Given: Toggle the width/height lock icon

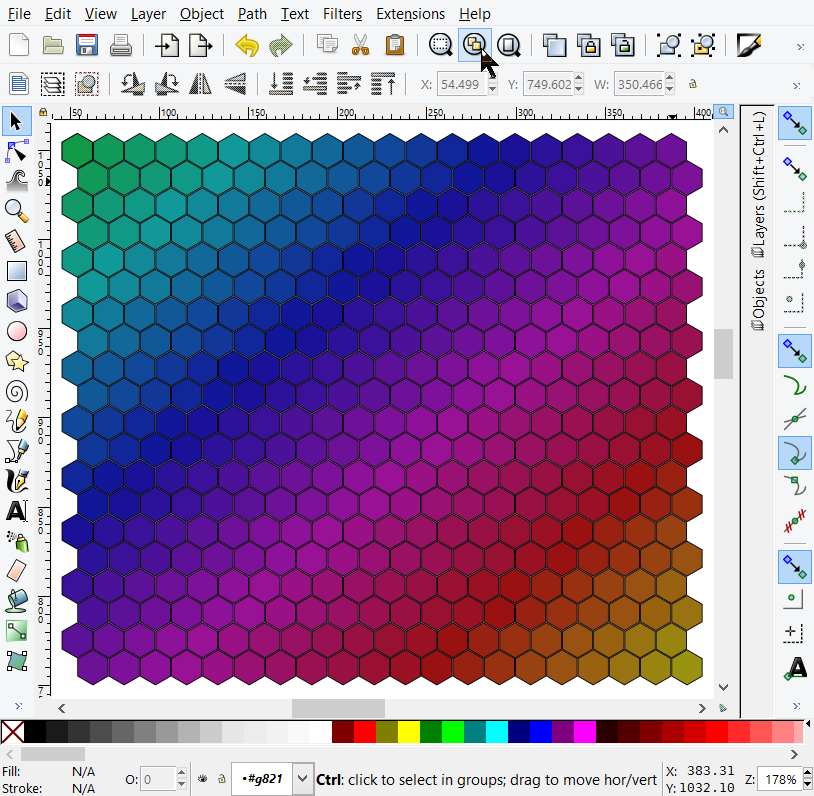Looking at the screenshot, I should point(692,85).
